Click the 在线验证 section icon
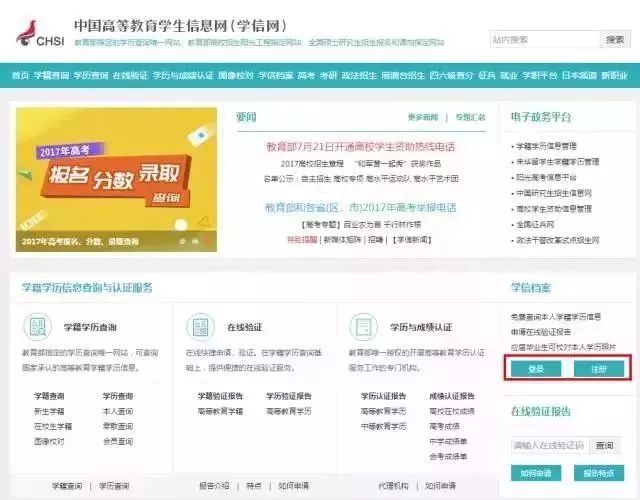Screen dimensions: 640x500 199,328
